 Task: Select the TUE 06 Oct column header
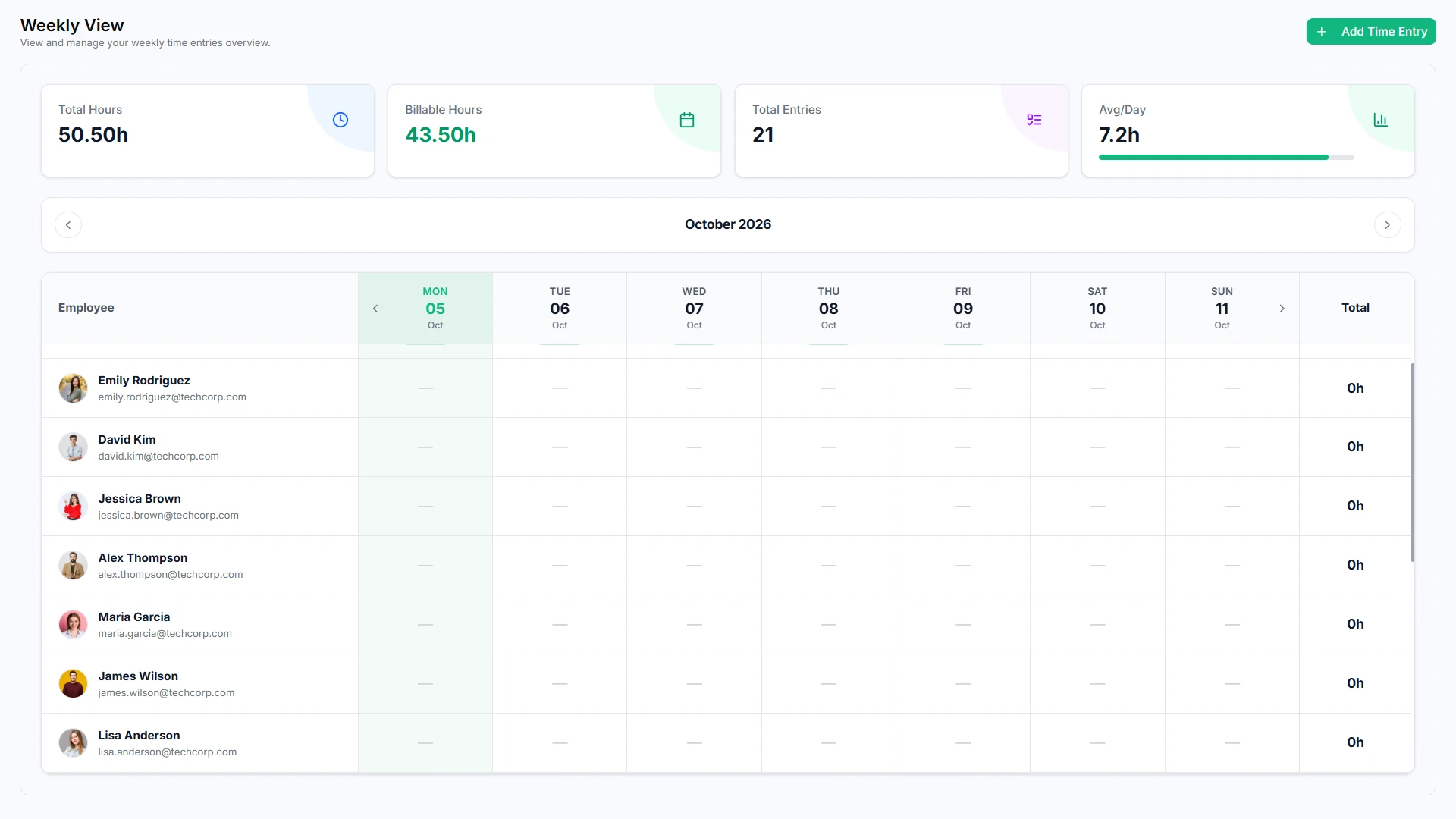point(560,308)
